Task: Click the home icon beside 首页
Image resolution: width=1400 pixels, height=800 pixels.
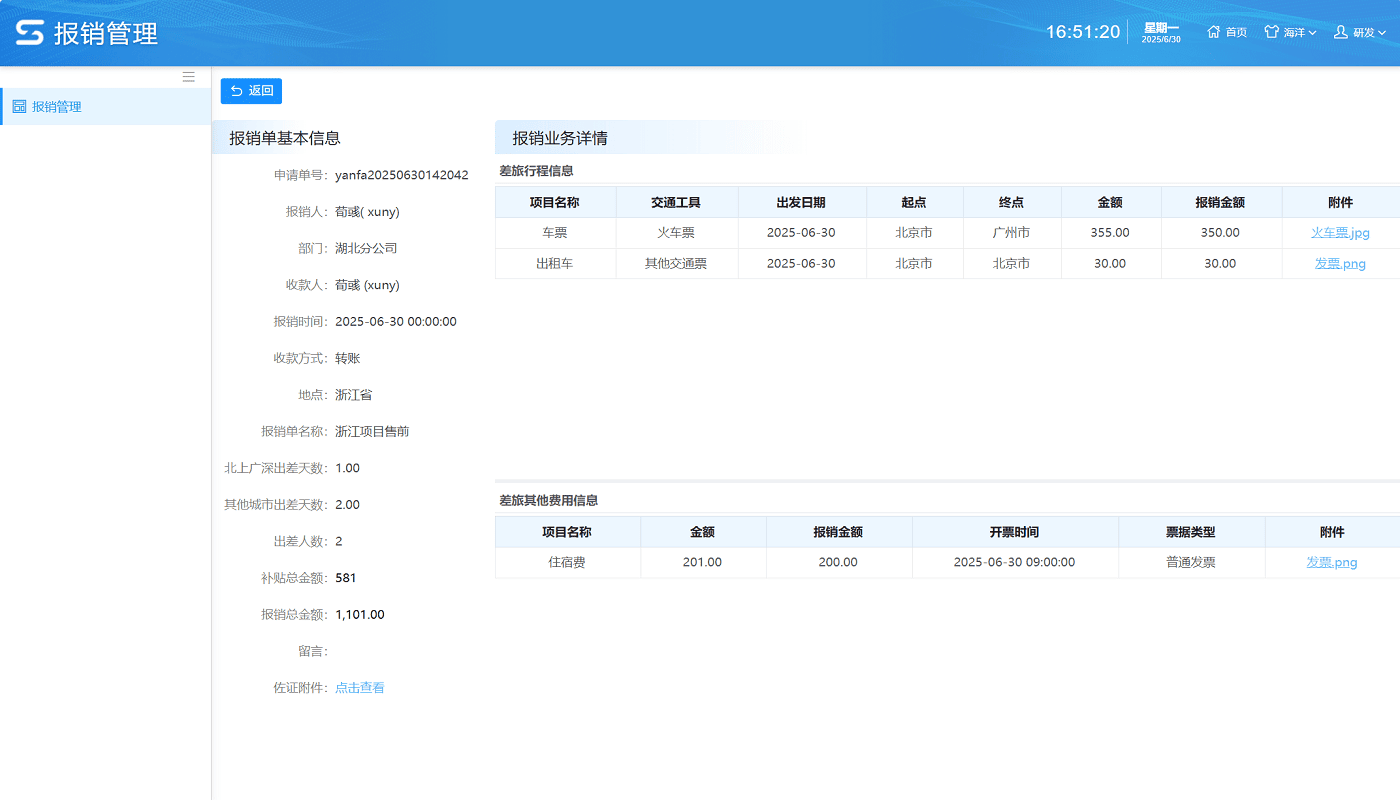Action: click(1214, 32)
